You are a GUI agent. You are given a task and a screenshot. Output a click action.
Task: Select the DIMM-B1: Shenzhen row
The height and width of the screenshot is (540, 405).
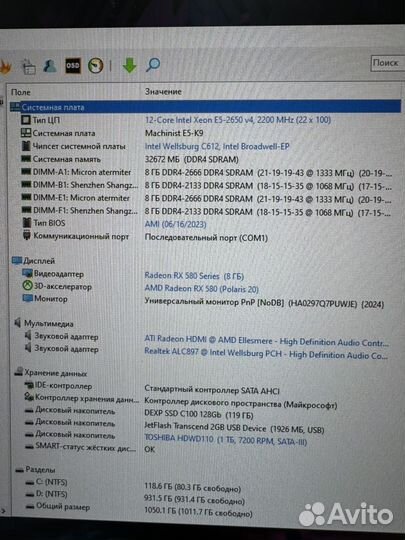point(80,185)
